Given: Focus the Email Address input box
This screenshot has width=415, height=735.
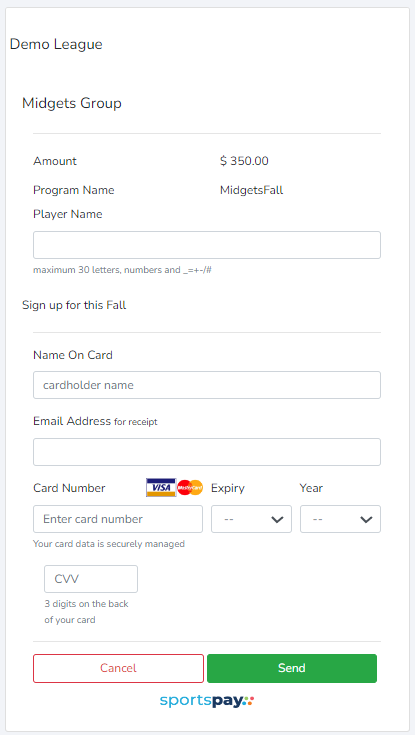Looking at the screenshot, I should 207,452.
